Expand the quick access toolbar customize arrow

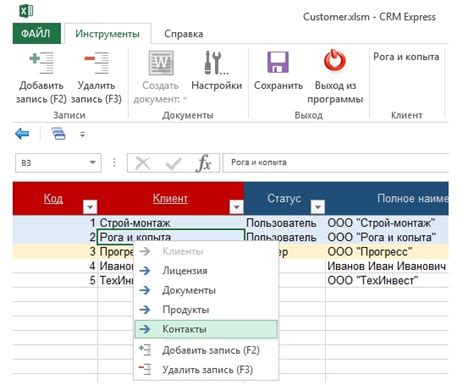click(82, 134)
